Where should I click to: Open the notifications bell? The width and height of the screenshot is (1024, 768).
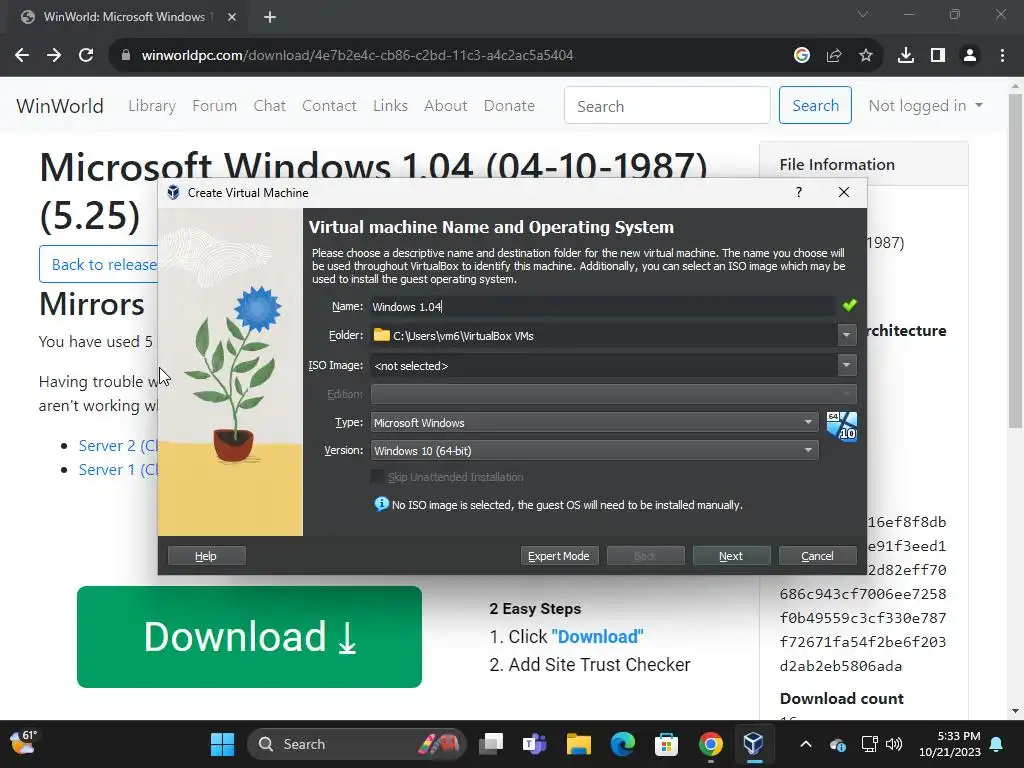997,744
